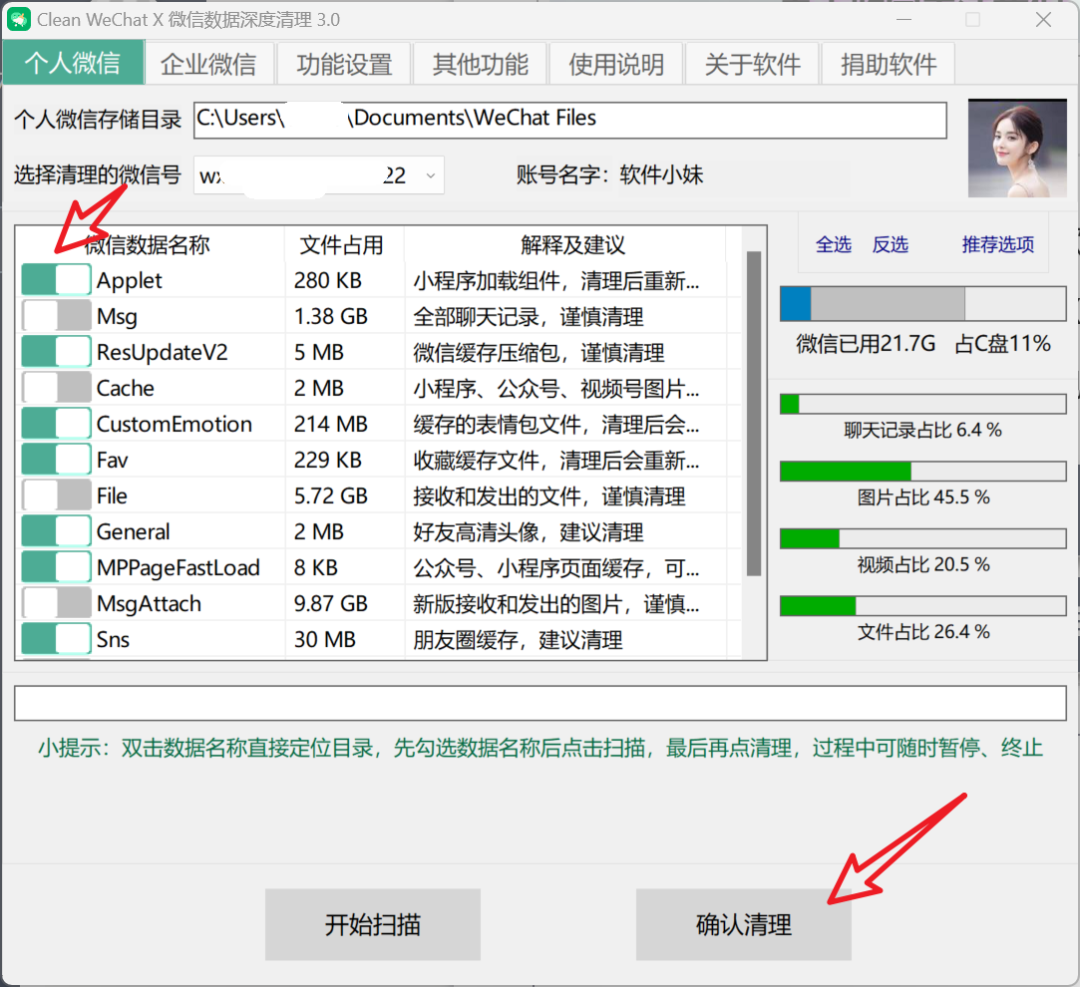Click the 视频占比 progress bar
The width and height of the screenshot is (1080, 987).
(x=923, y=539)
